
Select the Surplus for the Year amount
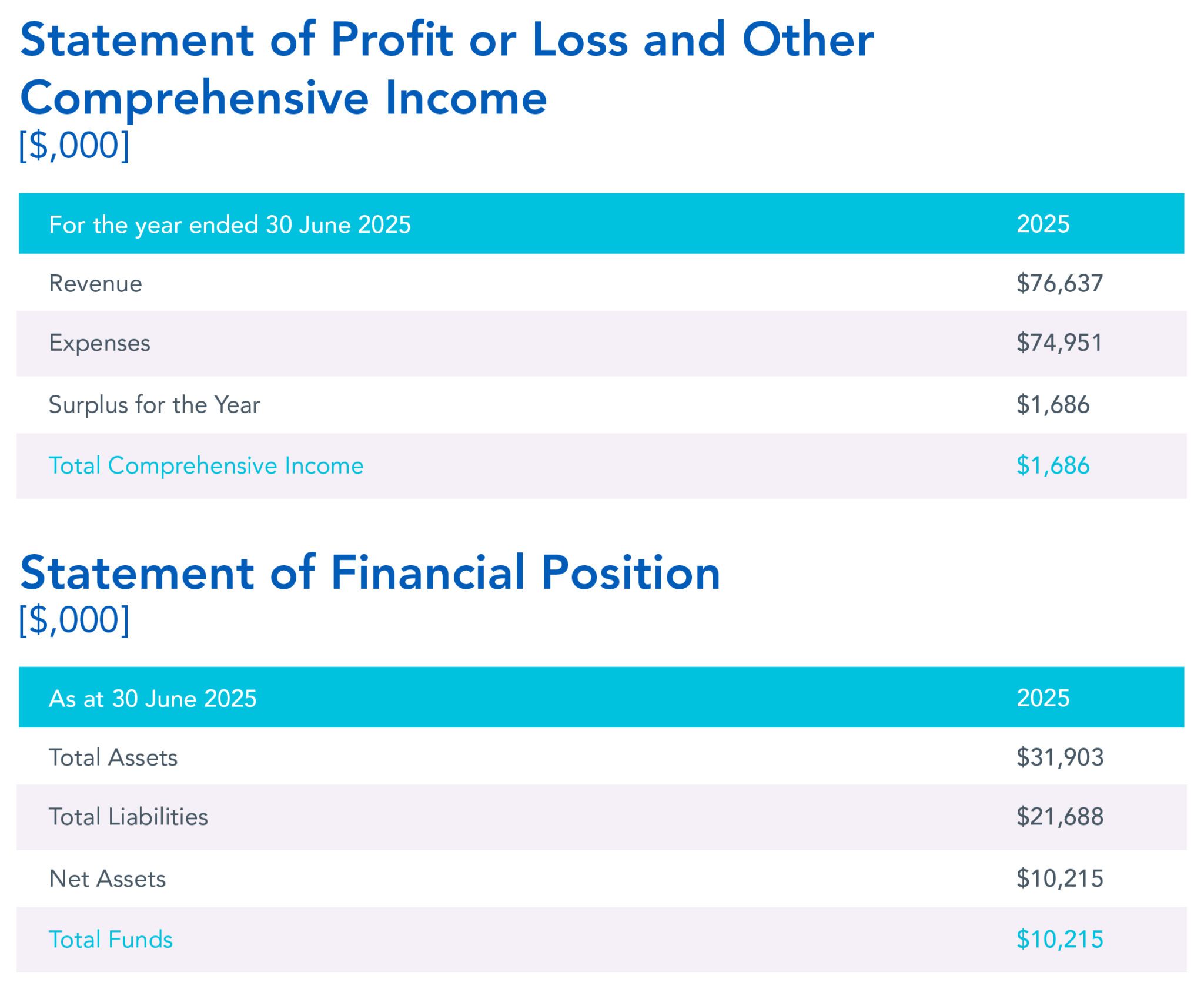(x=1053, y=405)
